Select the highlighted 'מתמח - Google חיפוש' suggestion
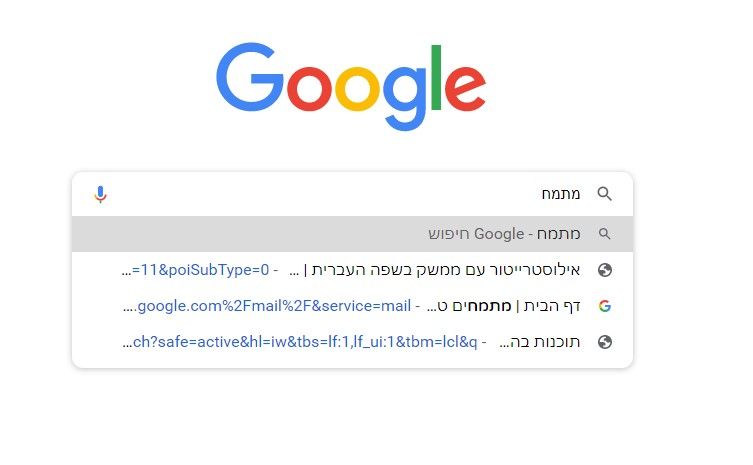The image size is (753, 465). (352, 234)
